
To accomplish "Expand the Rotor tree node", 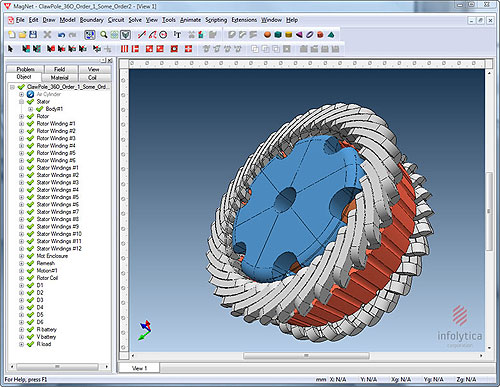I will pos(21,116).
